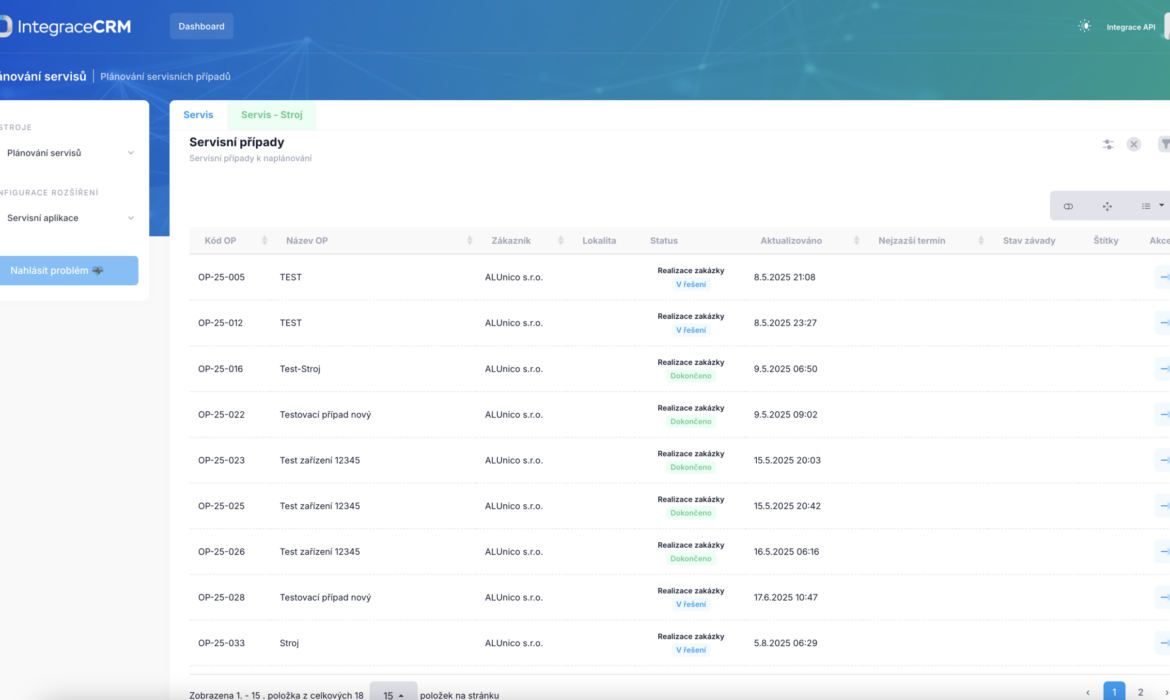Sort by Aktualizováno column arrows

[856, 241]
